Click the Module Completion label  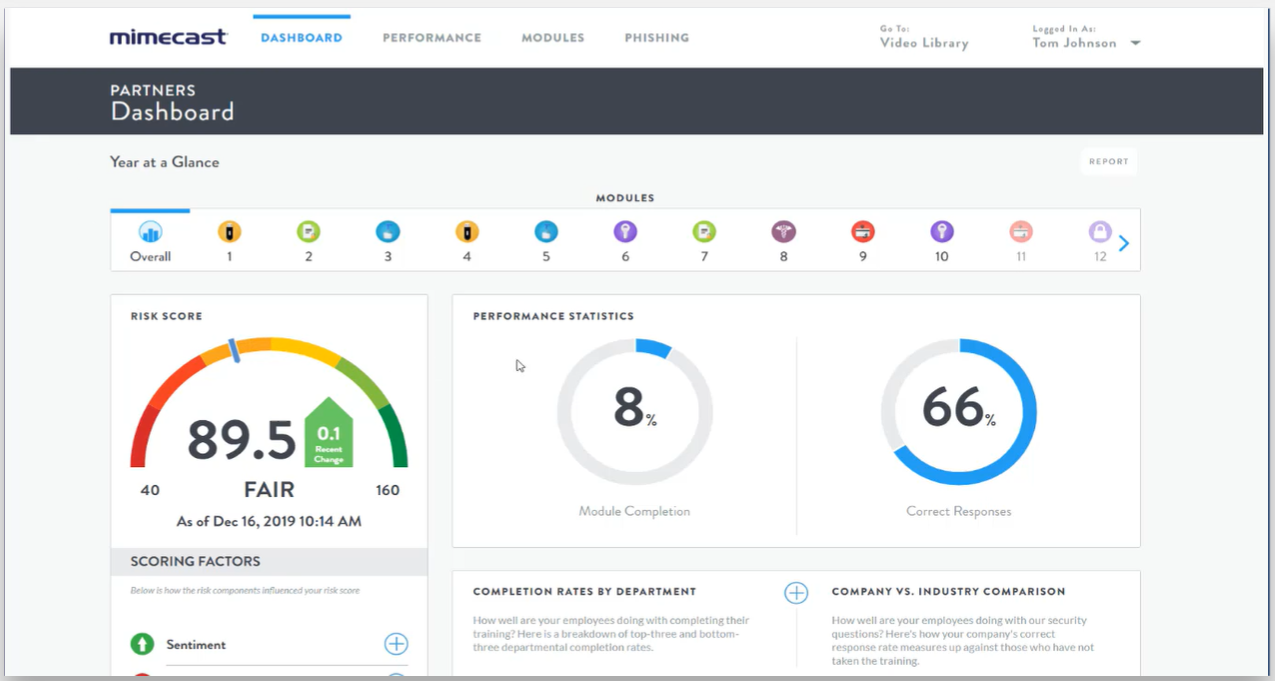(634, 511)
